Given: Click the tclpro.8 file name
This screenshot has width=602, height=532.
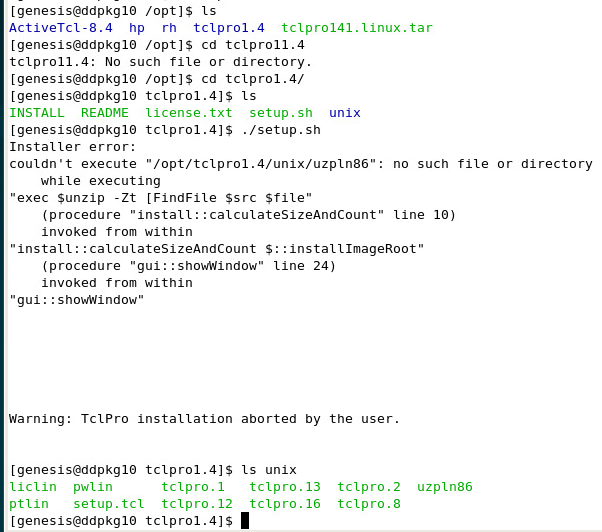Looking at the screenshot, I should (x=369, y=504).
